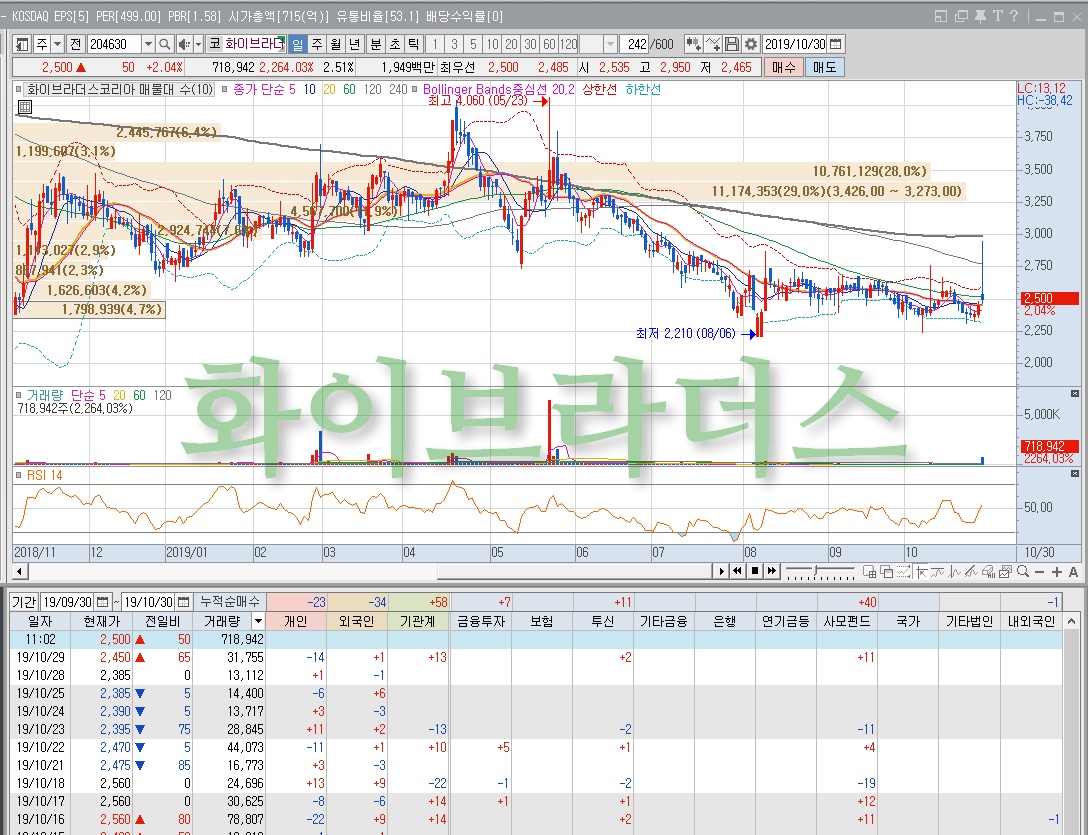Select second 초 chart period
Viewport: 1088px width, 835px height.
click(395, 44)
